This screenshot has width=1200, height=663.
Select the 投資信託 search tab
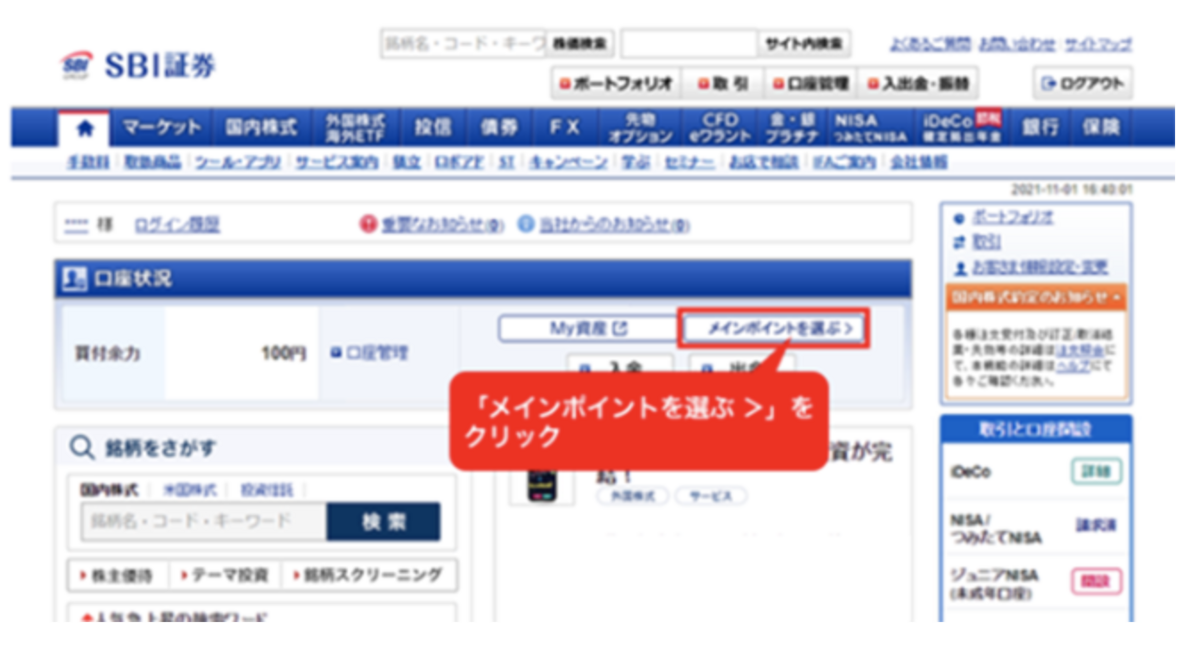266,490
